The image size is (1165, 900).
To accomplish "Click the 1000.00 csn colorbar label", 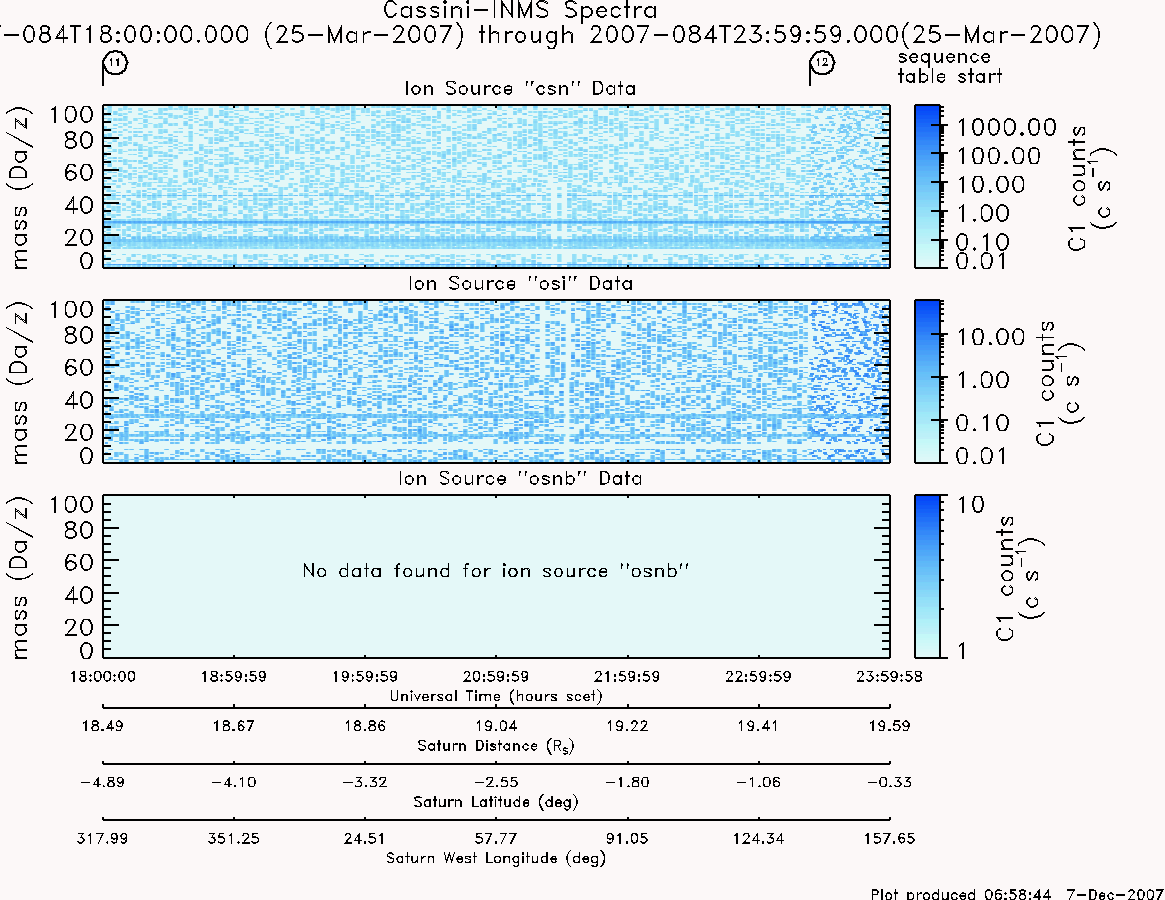I will (1007, 128).
